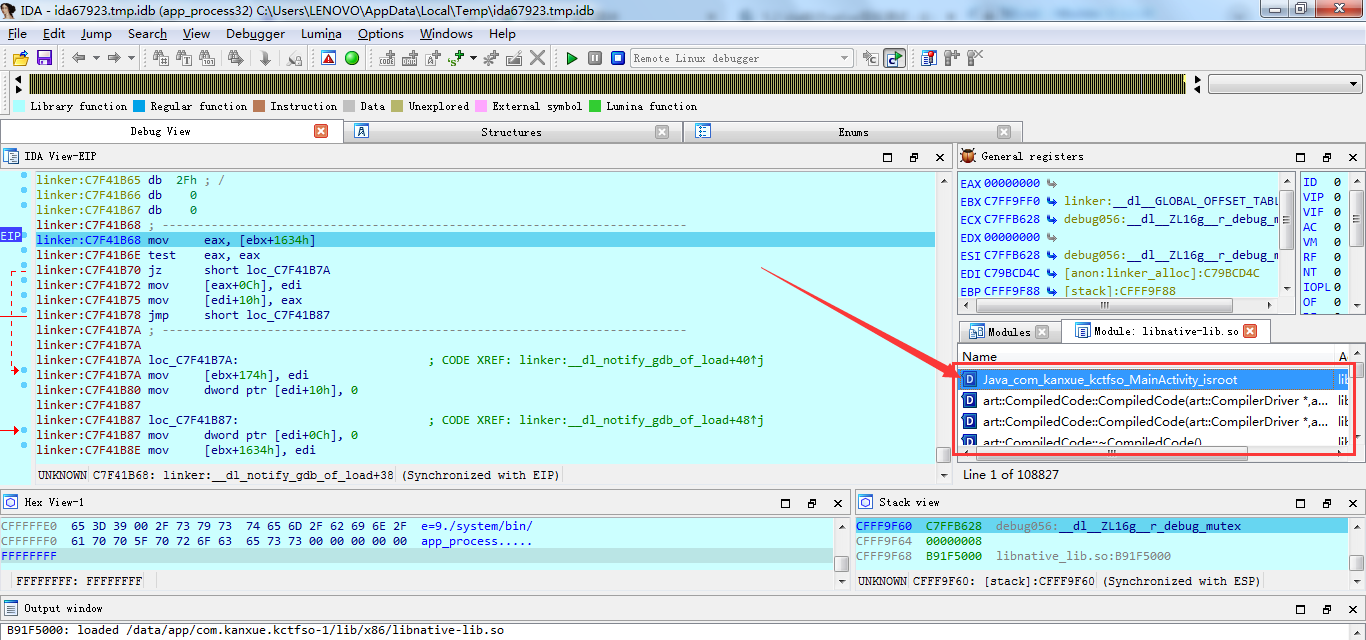1366x640 pixels.
Task: Open the forward-navigation history dropdown arrow
Action: (131, 58)
